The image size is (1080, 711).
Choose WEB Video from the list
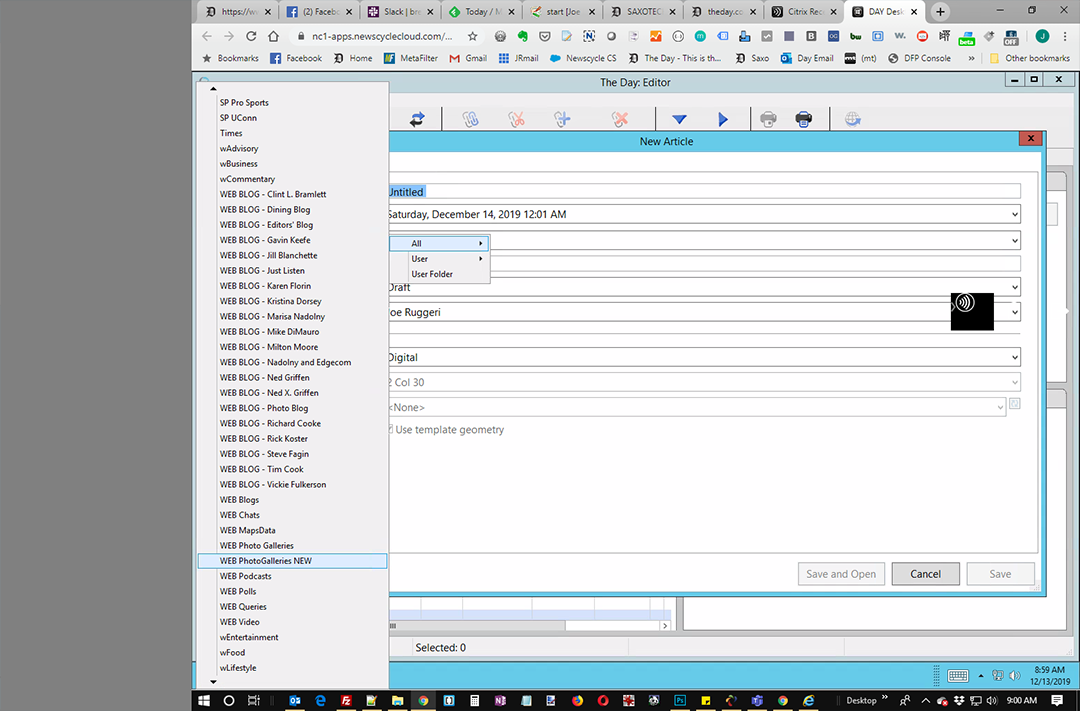293,621
